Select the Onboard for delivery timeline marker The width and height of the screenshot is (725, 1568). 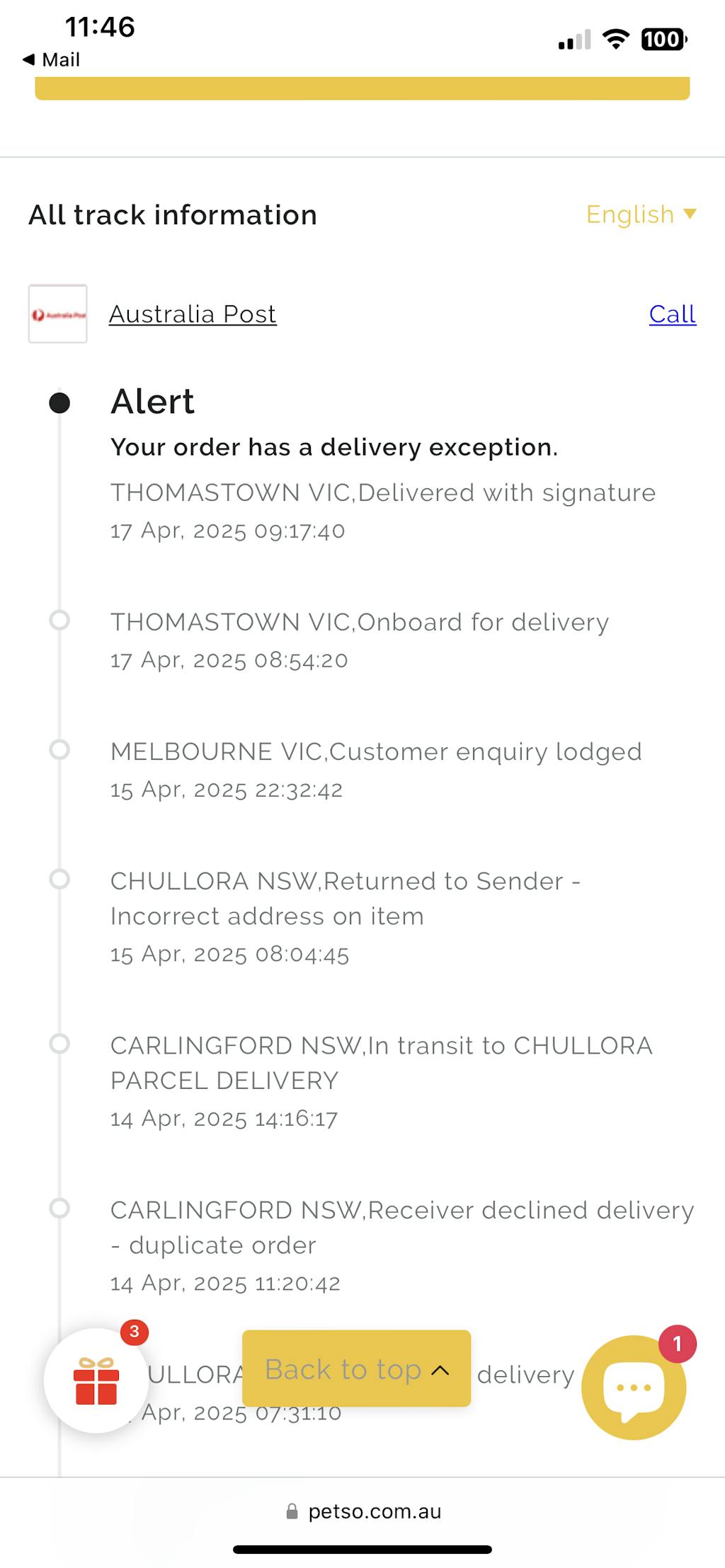click(59, 620)
